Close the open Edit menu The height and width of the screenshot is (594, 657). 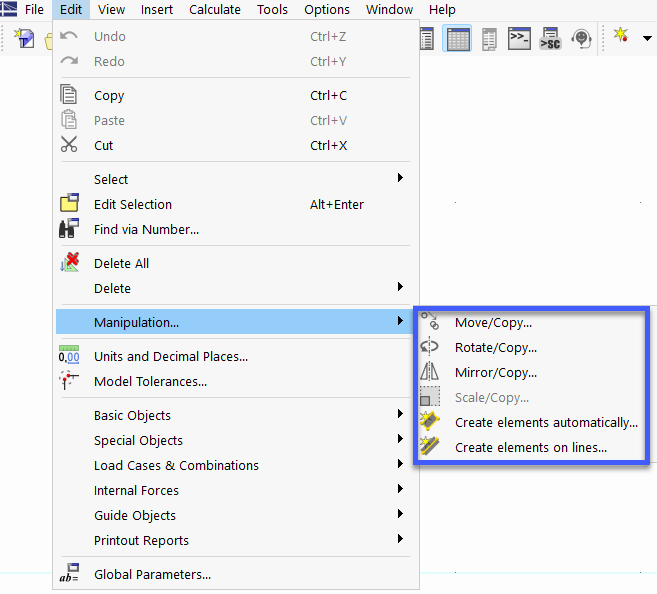(x=71, y=9)
